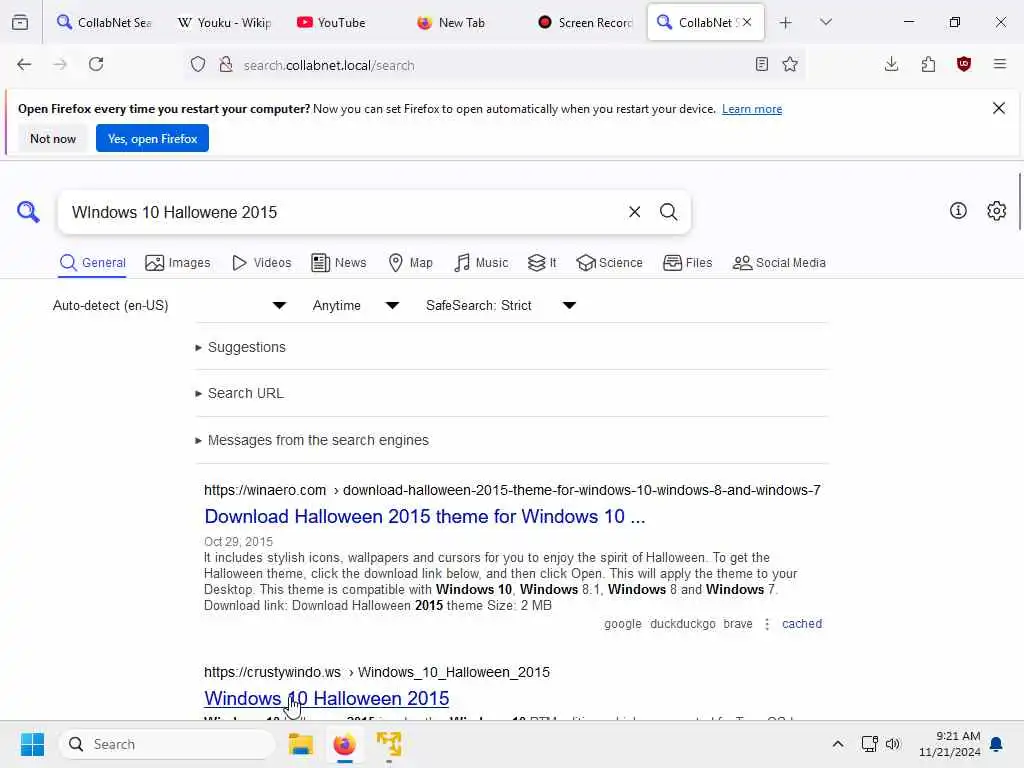Click the browser address bar
The image size is (1024, 768).
(493, 65)
